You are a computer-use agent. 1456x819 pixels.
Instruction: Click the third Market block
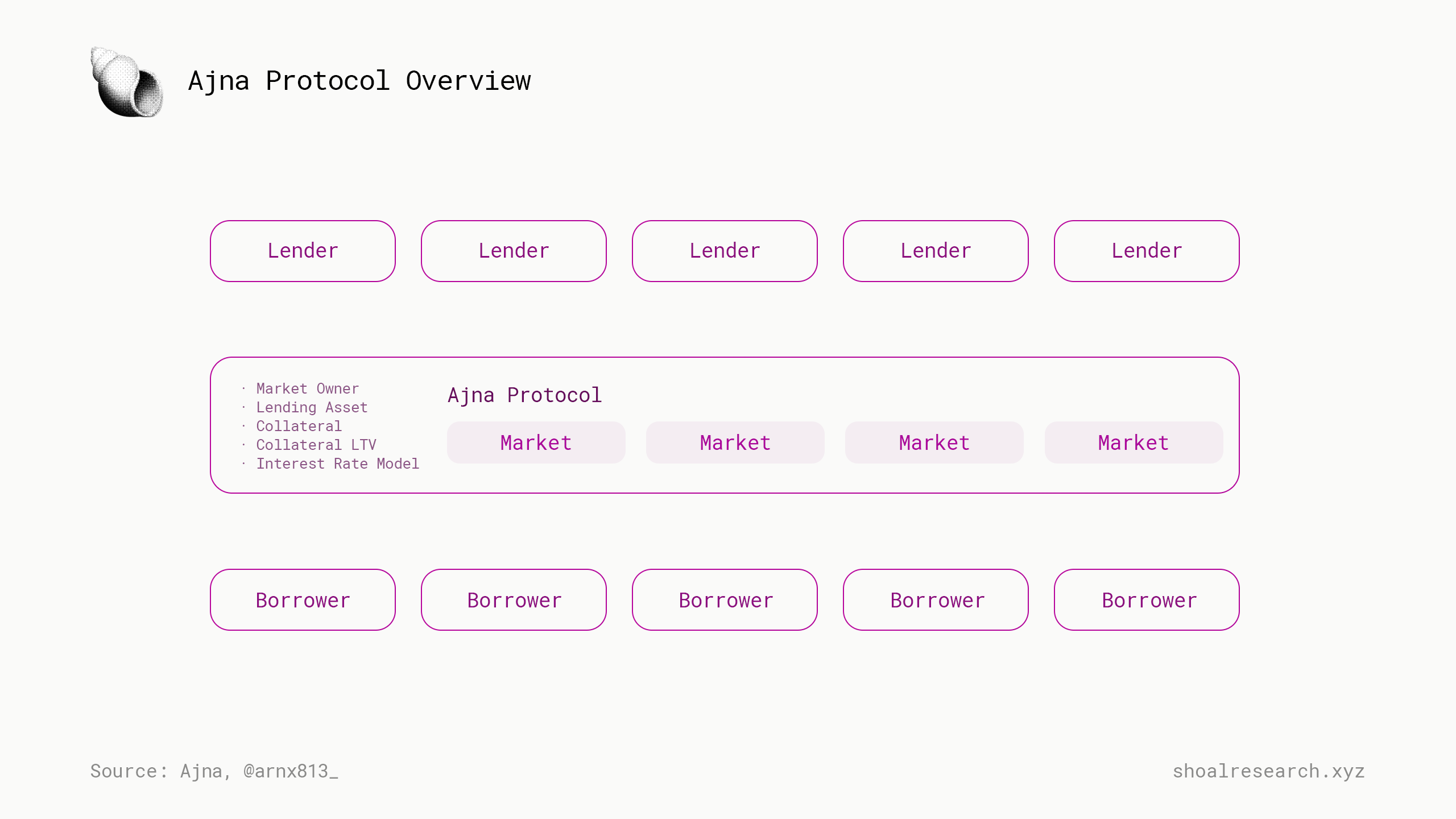pyautogui.click(x=934, y=442)
